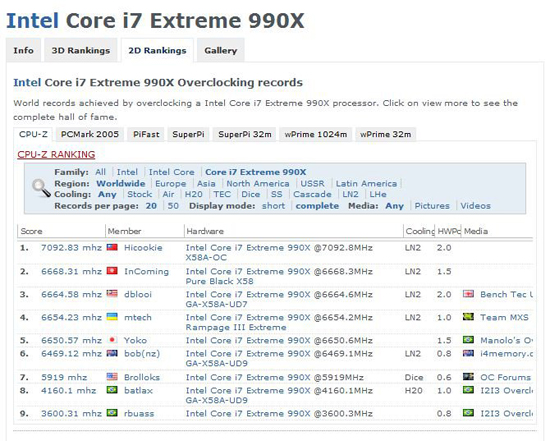Screen dimensions: 550x441
Task: Set cooling filter to LHe
Action: (x=378, y=194)
